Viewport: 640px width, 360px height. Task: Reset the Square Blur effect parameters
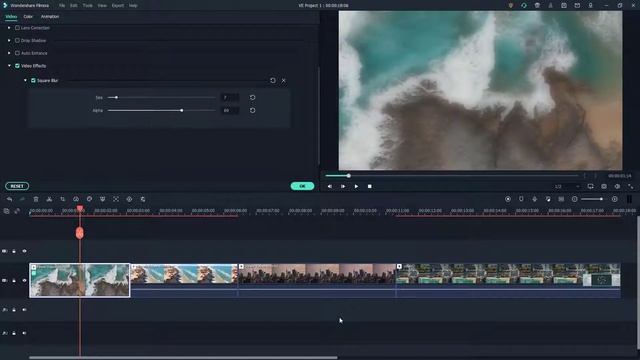tap(273, 80)
